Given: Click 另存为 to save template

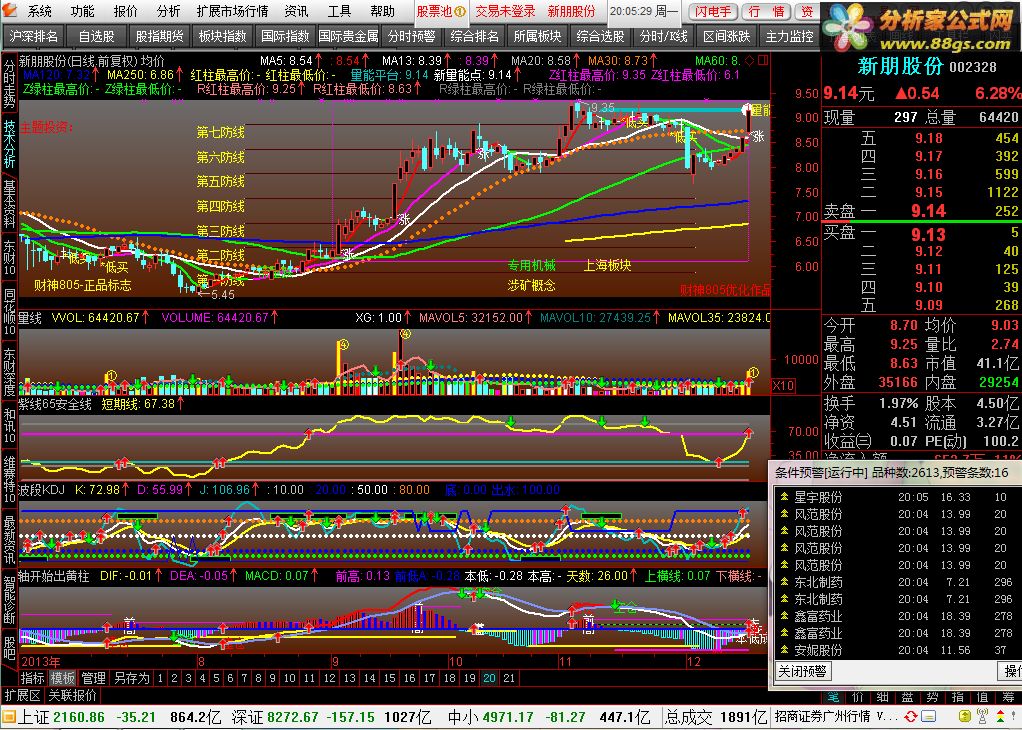Looking at the screenshot, I should 131,678.
